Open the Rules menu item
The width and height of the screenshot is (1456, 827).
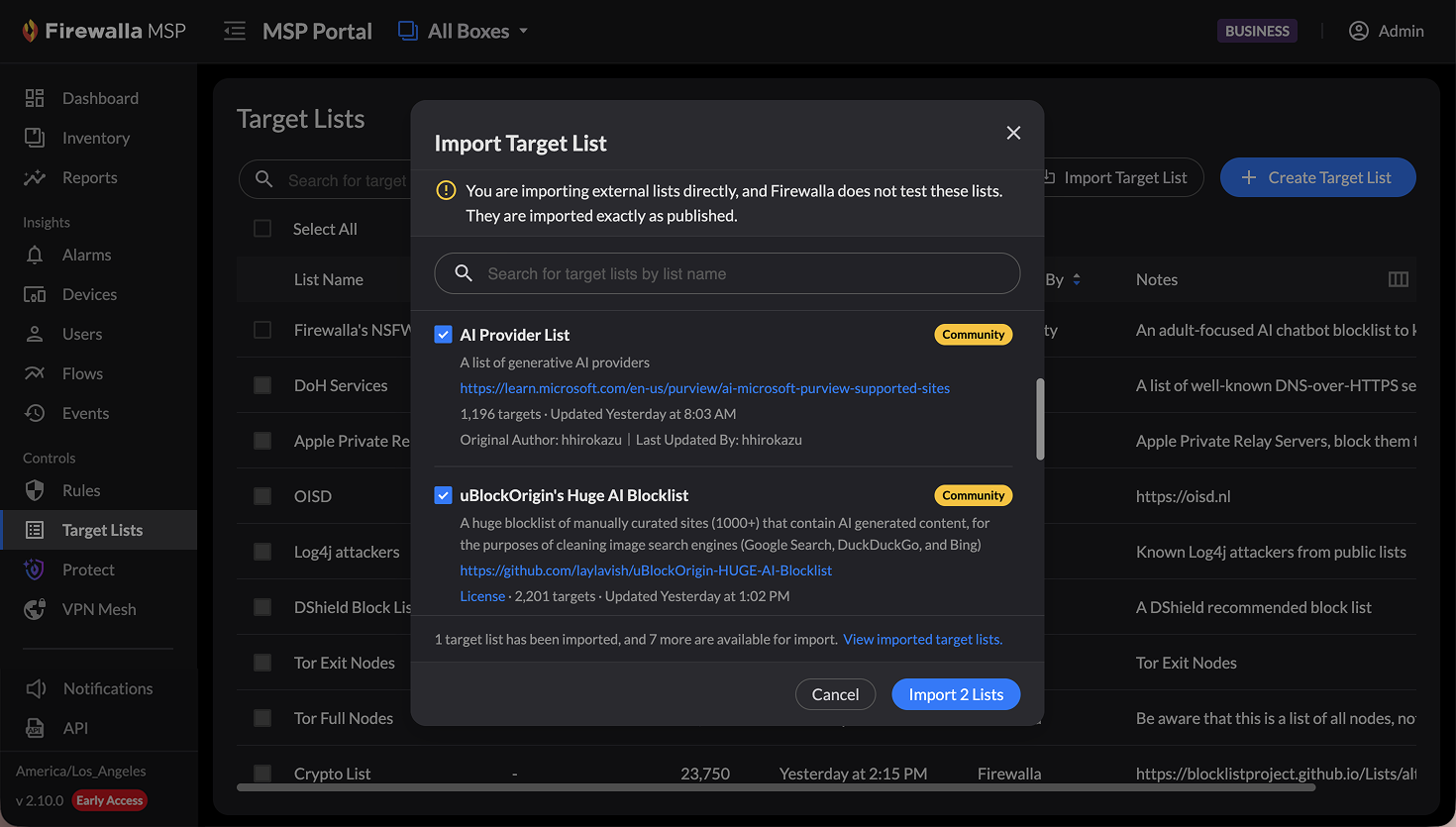coord(81,490)
